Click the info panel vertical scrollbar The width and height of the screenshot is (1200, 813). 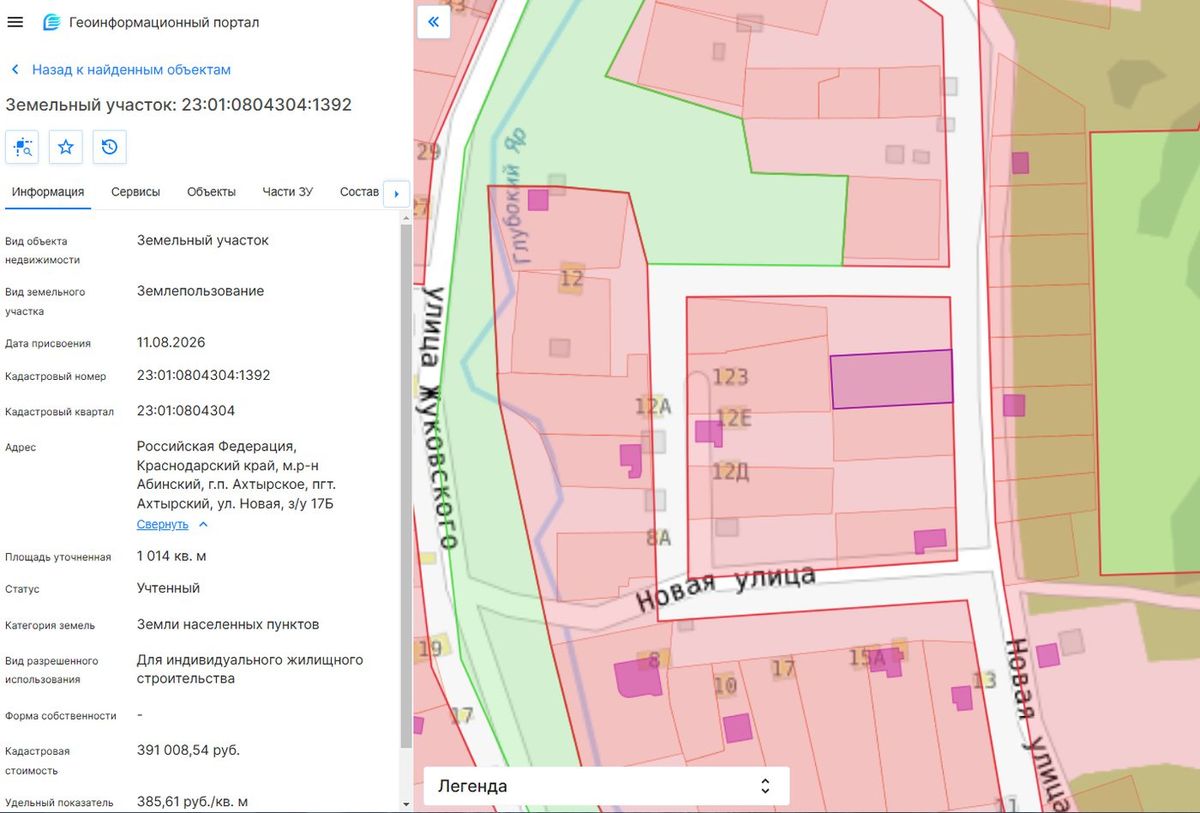point(406,485)
